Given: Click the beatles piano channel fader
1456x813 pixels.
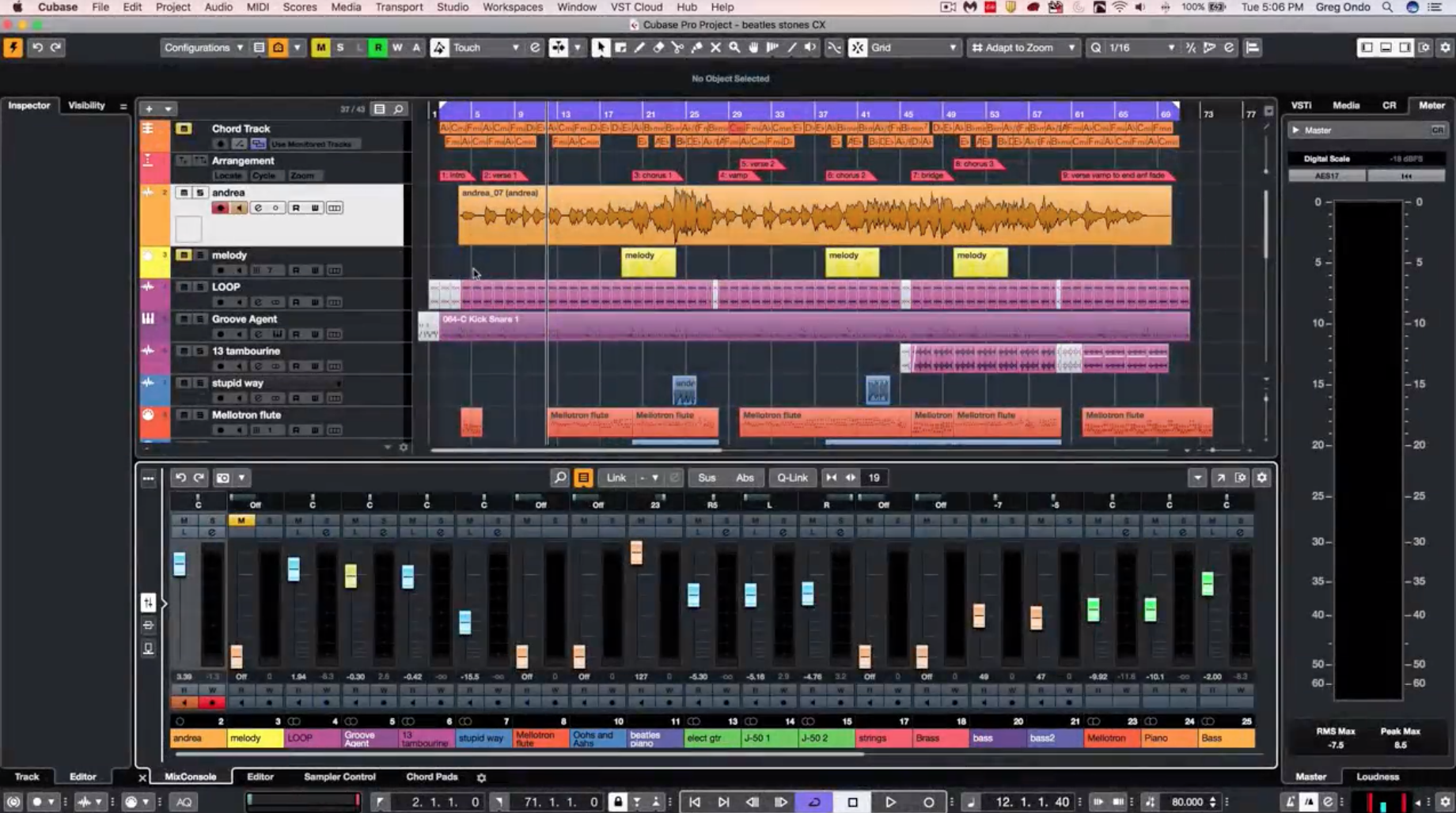Looking at the screenshot, I should click(636, 553).
